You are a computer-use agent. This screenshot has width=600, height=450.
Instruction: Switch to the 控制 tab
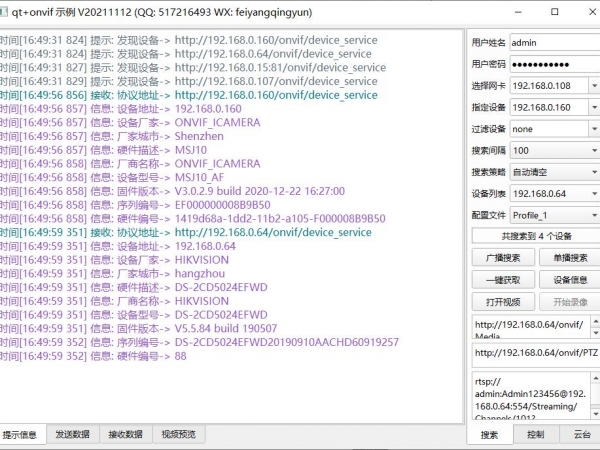pyautogui.click(x=535, y=435)
